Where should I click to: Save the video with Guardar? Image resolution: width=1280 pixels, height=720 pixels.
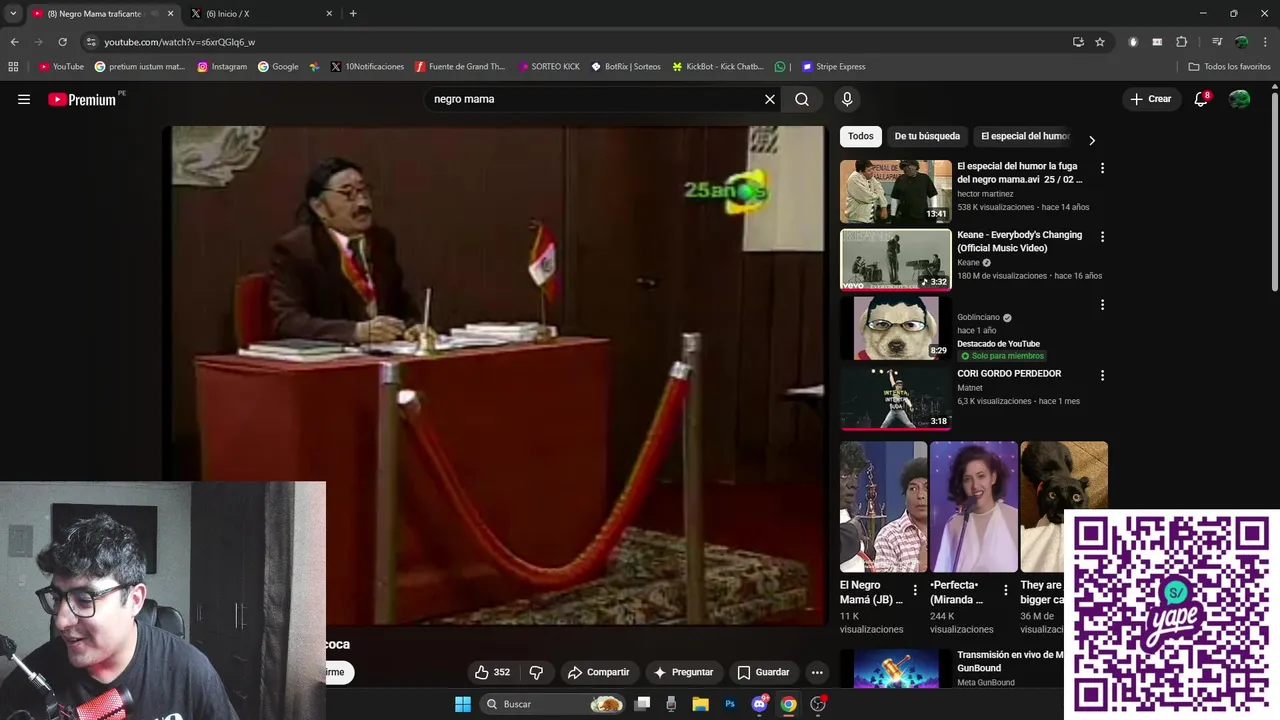click(x=763, y=672)
